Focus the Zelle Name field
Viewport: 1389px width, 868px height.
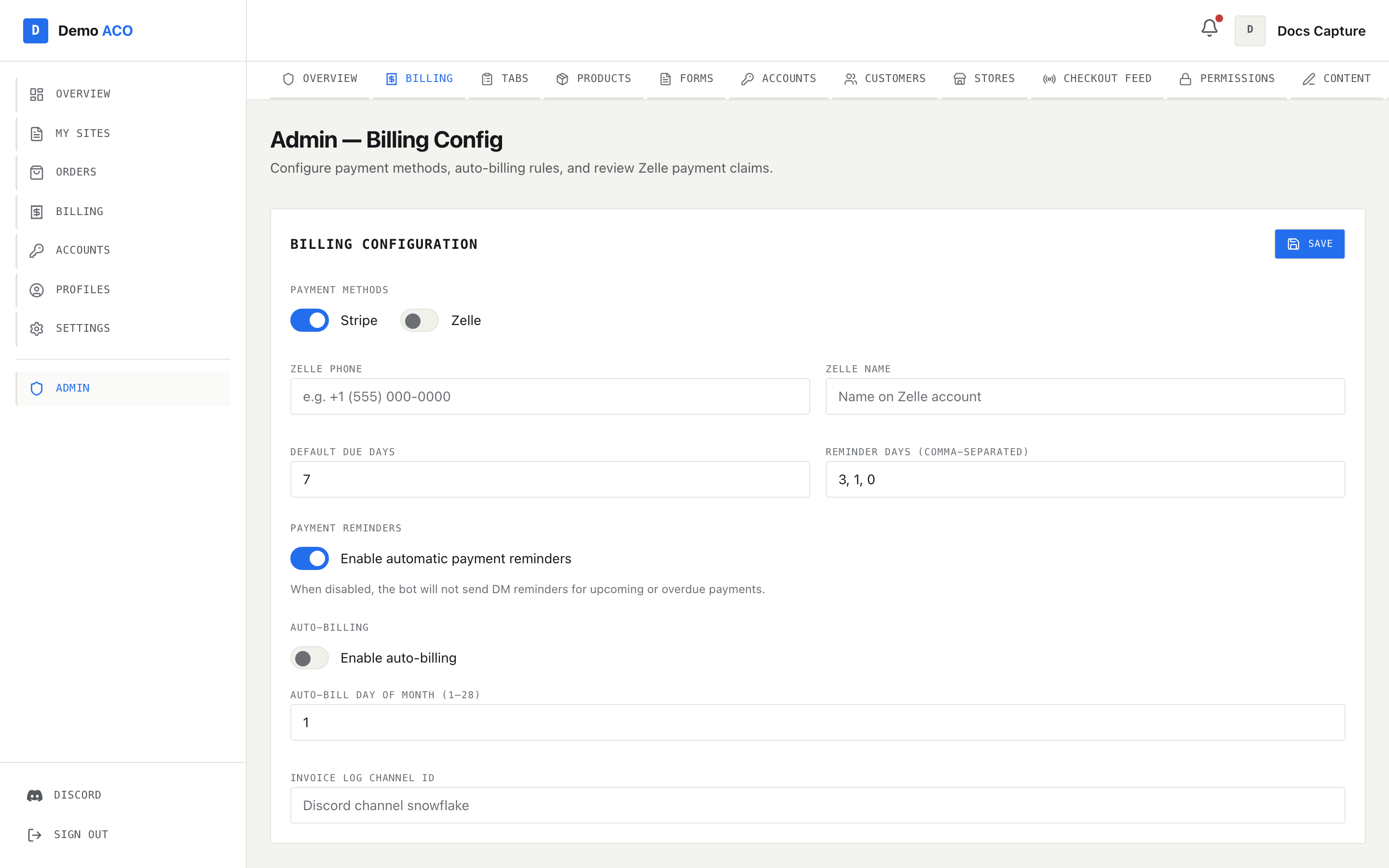click(x=1085, y=397)
